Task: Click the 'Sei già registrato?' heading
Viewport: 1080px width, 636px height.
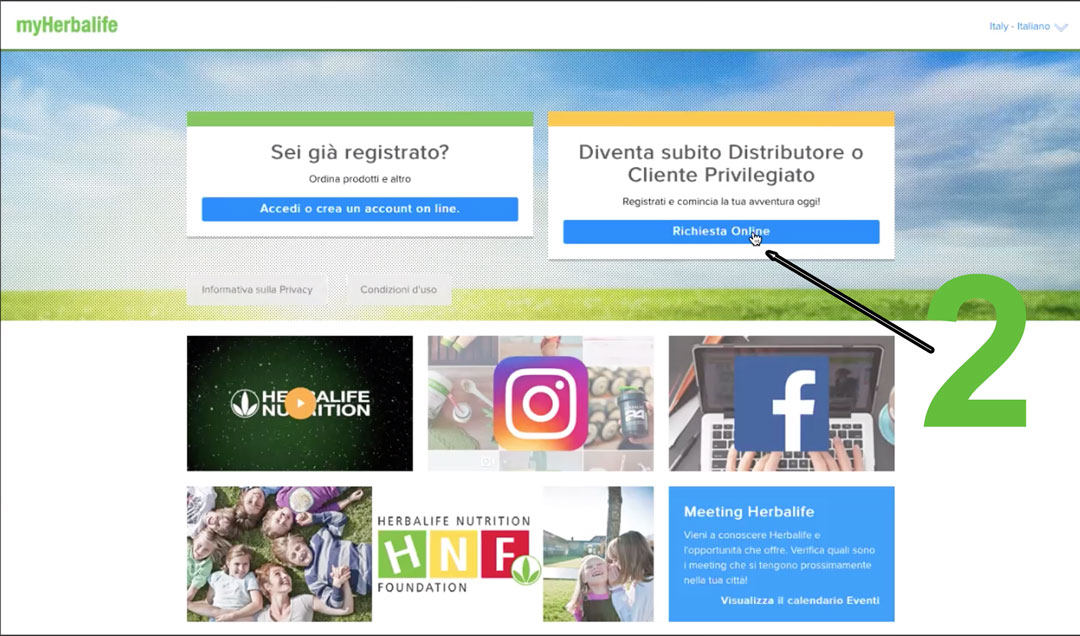Action: [360, 152]
